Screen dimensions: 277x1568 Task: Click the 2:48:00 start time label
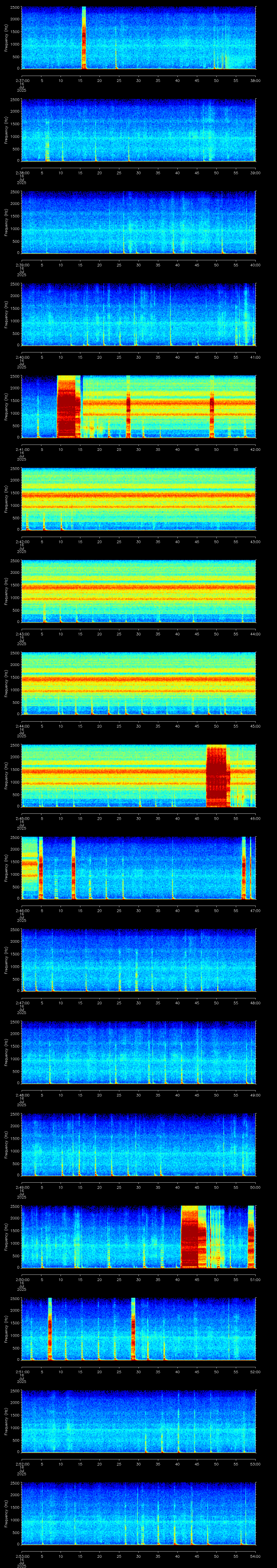tap(22, 1095)
